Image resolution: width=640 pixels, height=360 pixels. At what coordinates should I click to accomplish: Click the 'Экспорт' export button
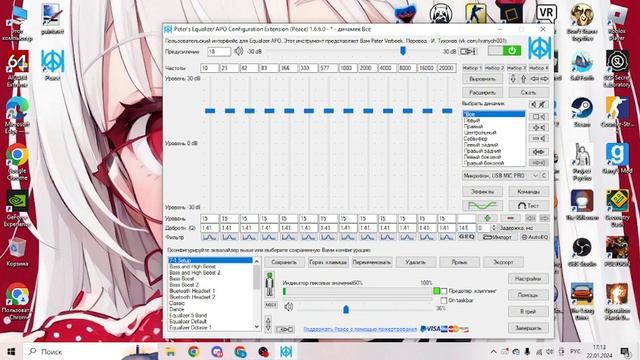point(503,262)
